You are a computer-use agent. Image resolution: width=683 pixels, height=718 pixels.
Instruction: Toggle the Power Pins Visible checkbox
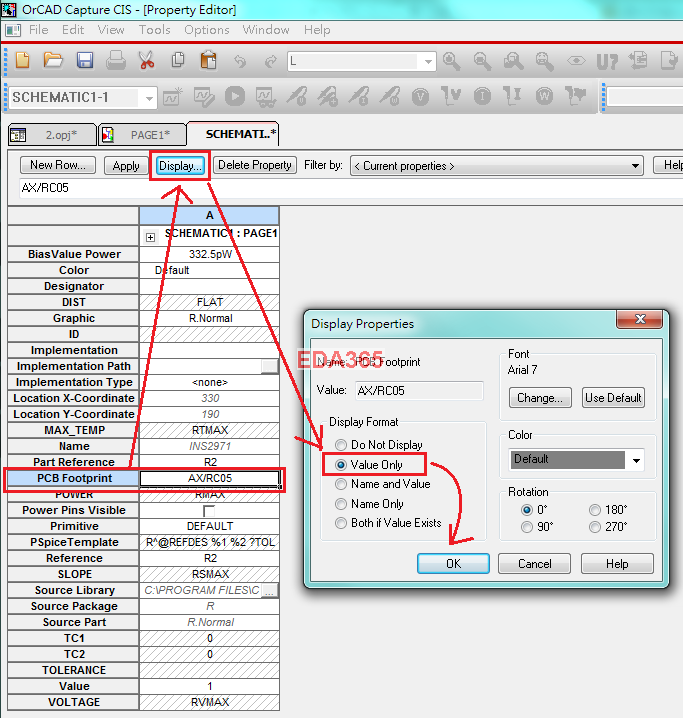click(209, 511)
